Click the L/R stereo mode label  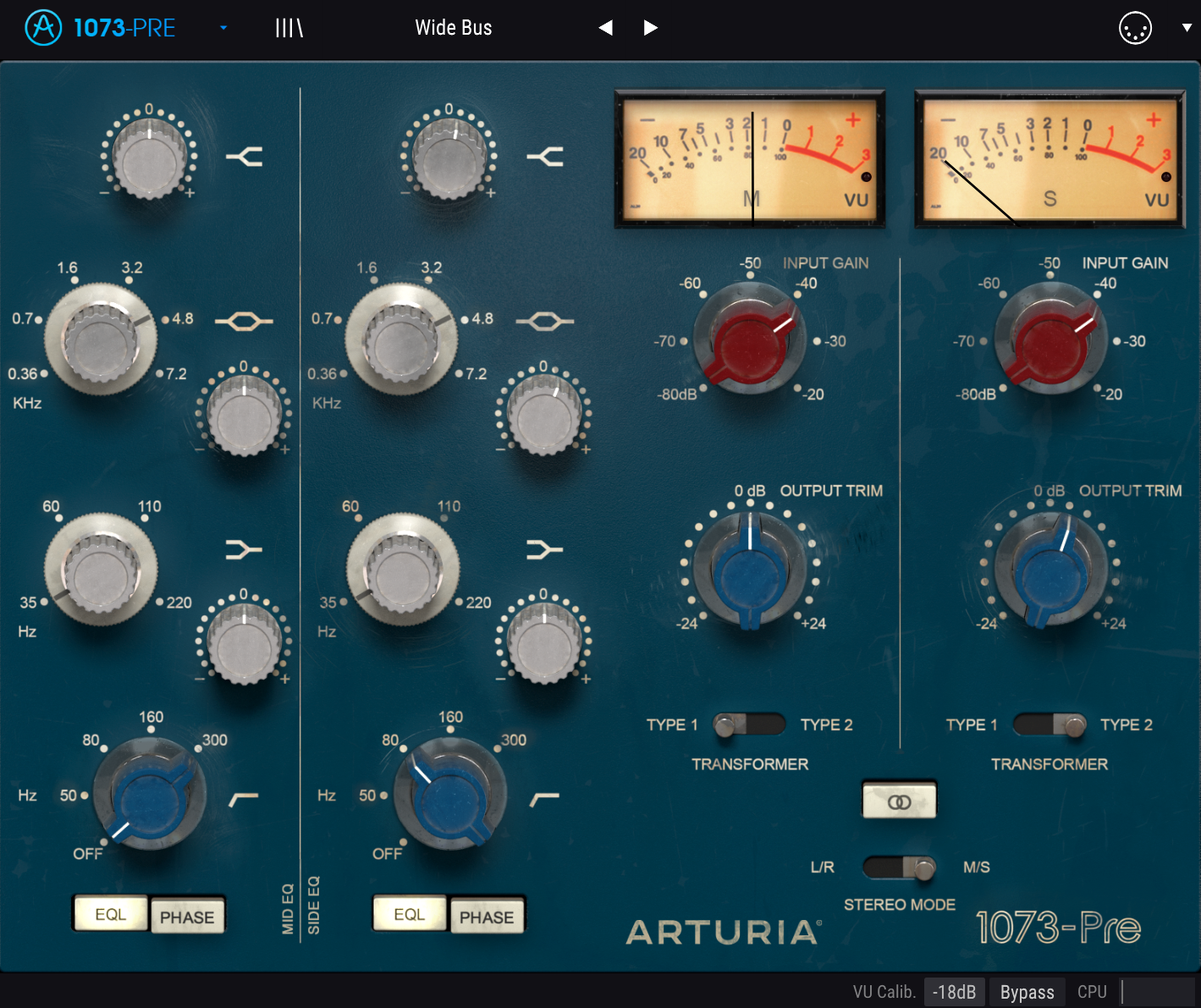click(823, 868)
